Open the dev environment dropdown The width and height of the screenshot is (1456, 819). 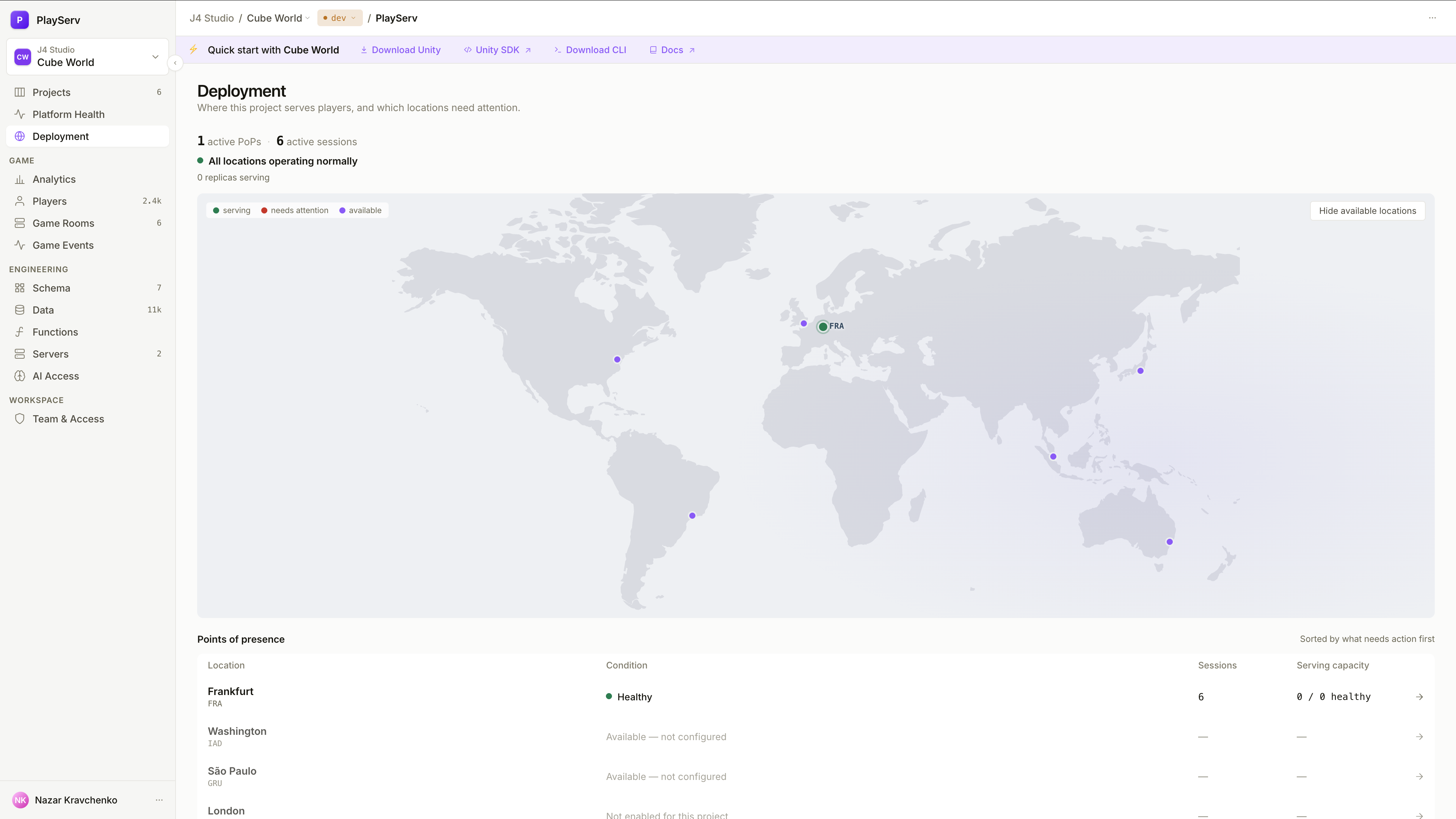click(340, 18)
